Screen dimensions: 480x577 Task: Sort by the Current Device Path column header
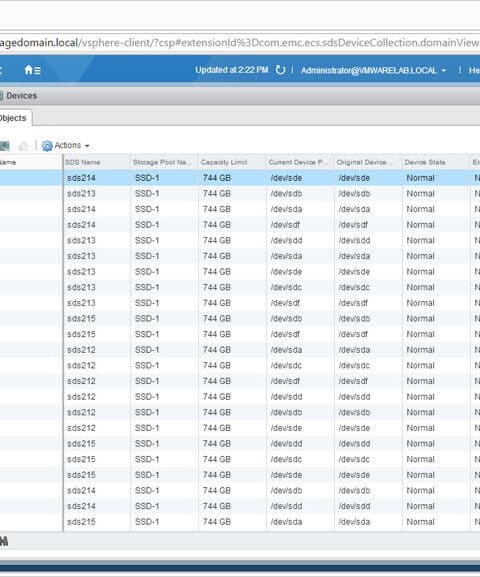297,162
